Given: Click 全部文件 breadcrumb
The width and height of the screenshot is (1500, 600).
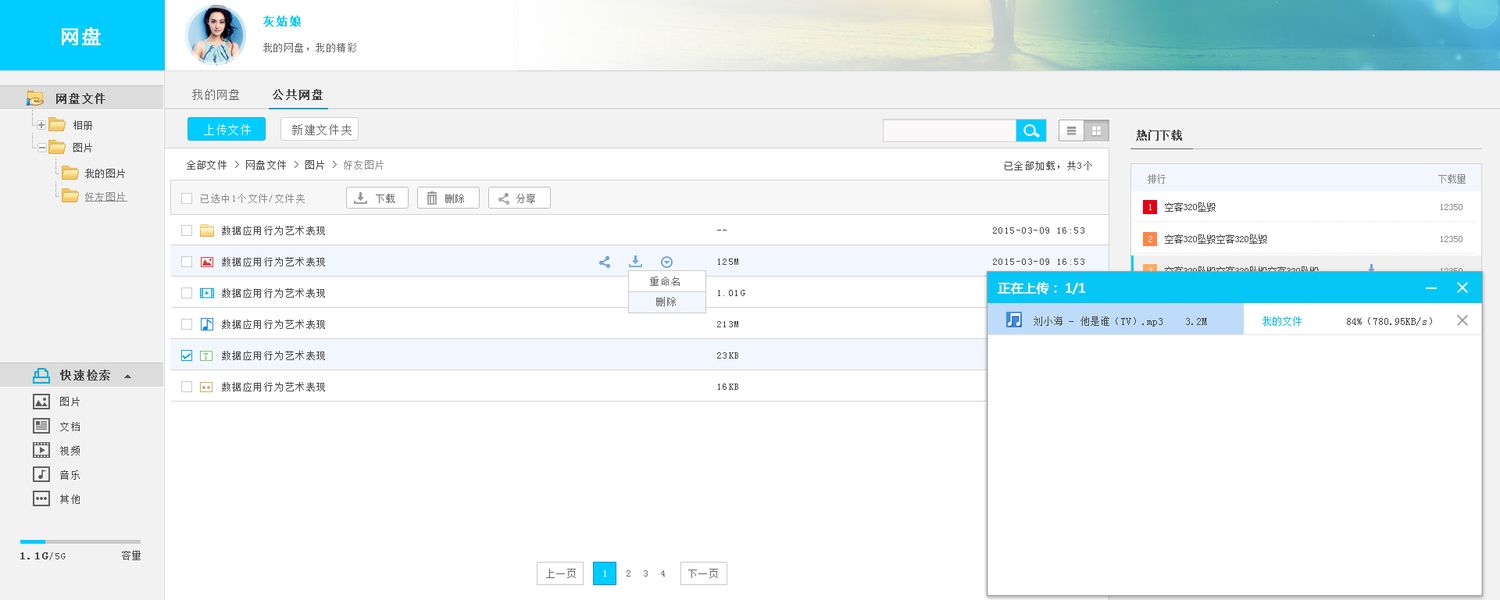Looking at the screenshot, I should click(x=207, y=165).
